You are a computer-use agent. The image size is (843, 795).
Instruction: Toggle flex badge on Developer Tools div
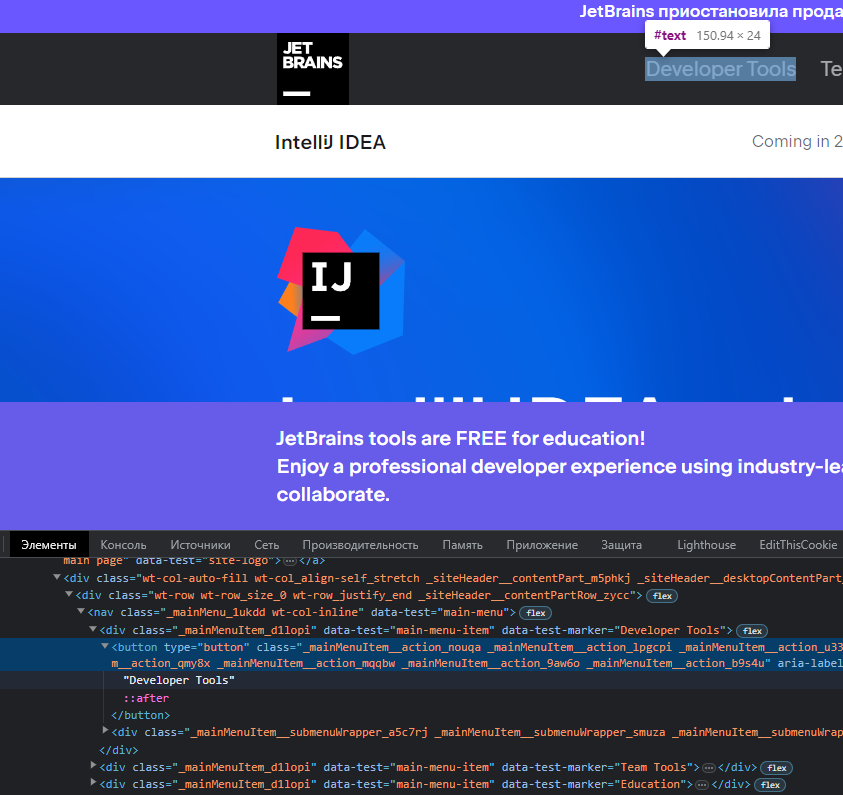pyautogui.click(x=752, y=631)
